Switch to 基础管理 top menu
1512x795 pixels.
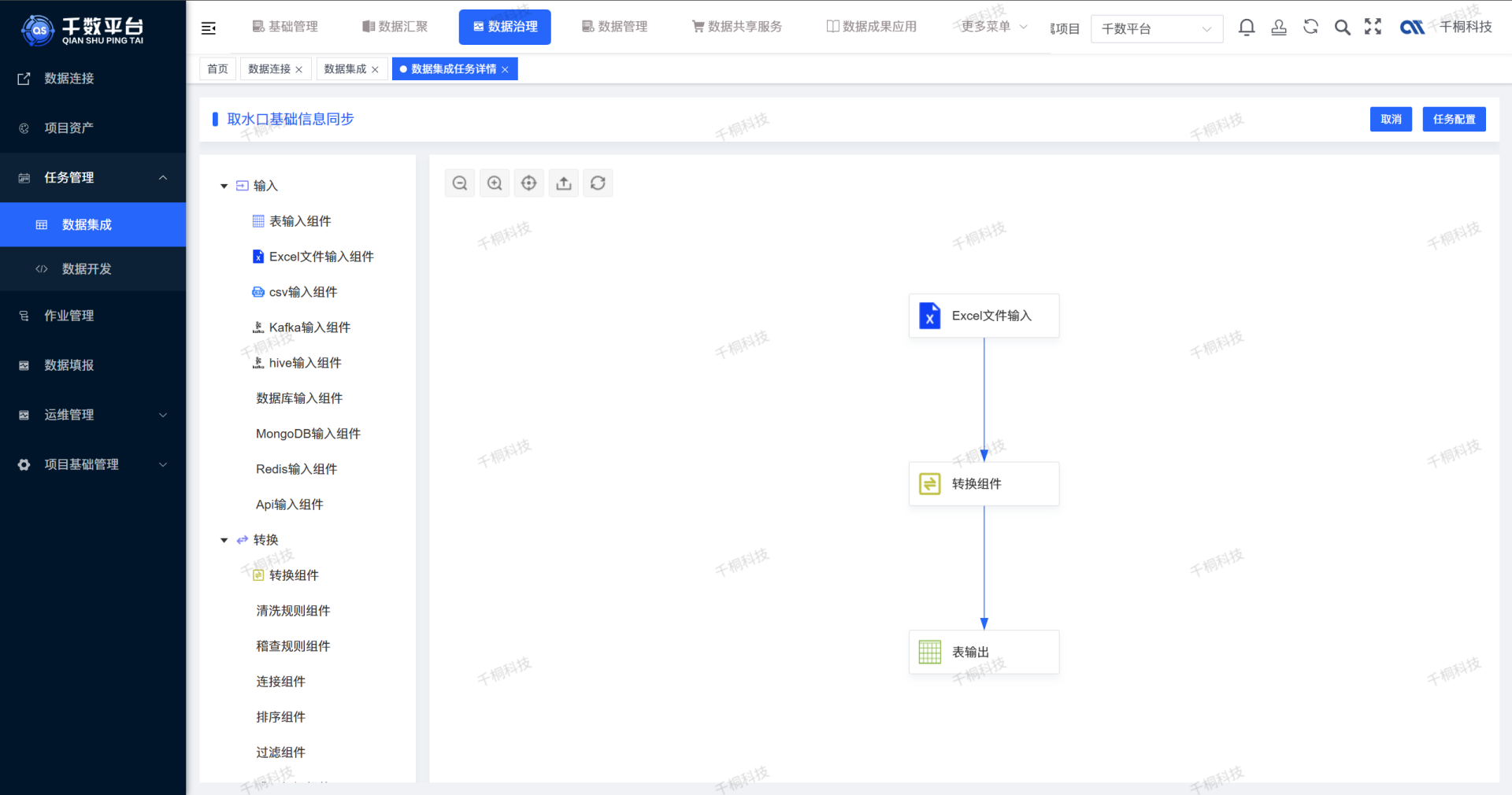(285, 27)
